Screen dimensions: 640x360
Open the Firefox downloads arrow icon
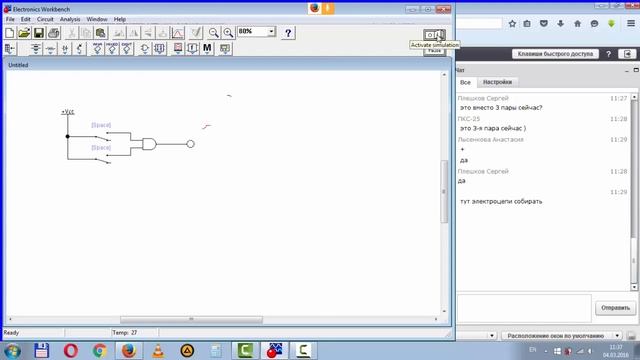(x=560, y=24)
